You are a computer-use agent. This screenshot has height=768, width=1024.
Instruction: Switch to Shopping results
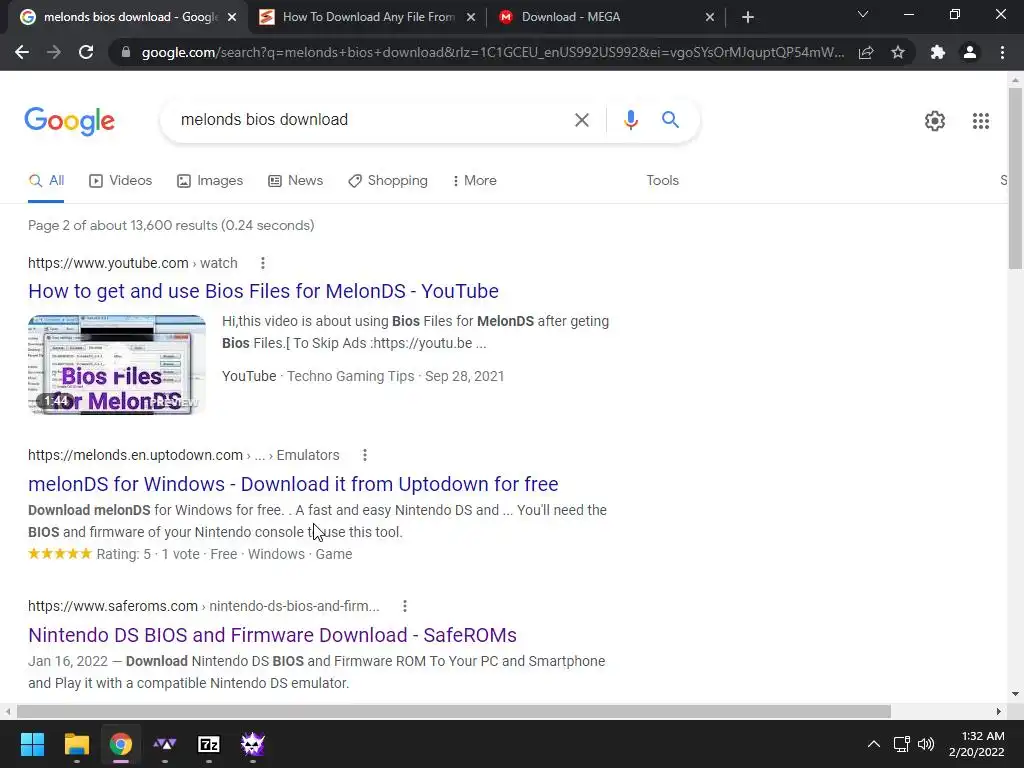click(x=388, y=181)
